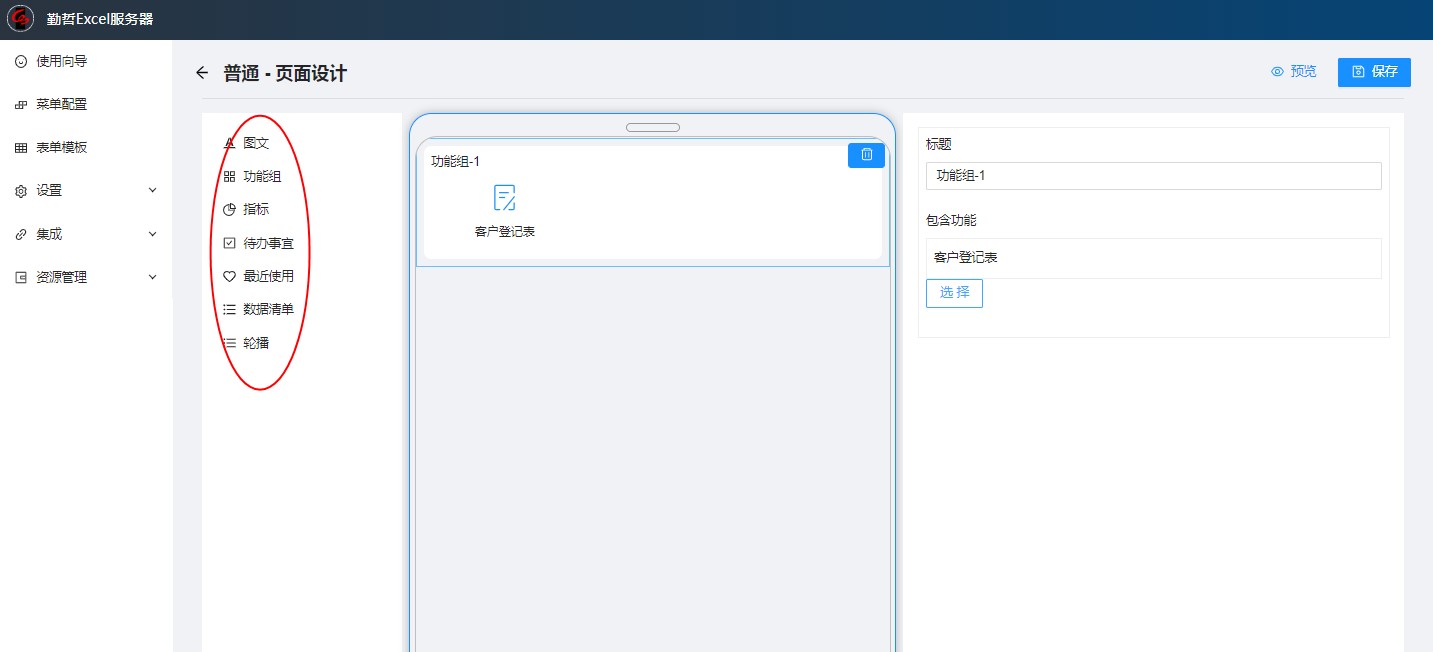1433x652 pixels.
Task: Click the trash icon on 功能组-1
Action: coord(866,155)
